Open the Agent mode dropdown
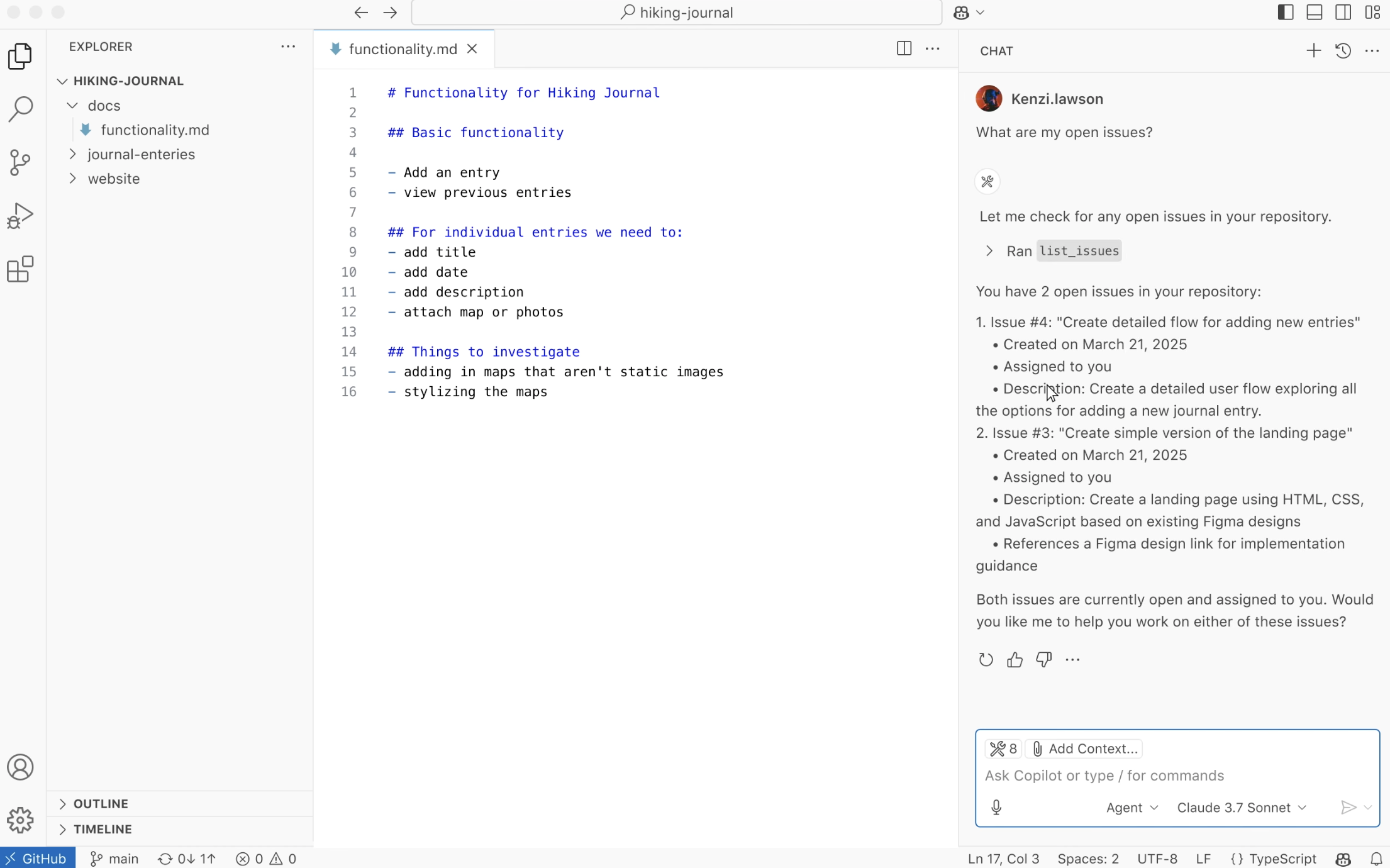The height and width of the screenshot is (868, 1390). [x=1131, y=808]
